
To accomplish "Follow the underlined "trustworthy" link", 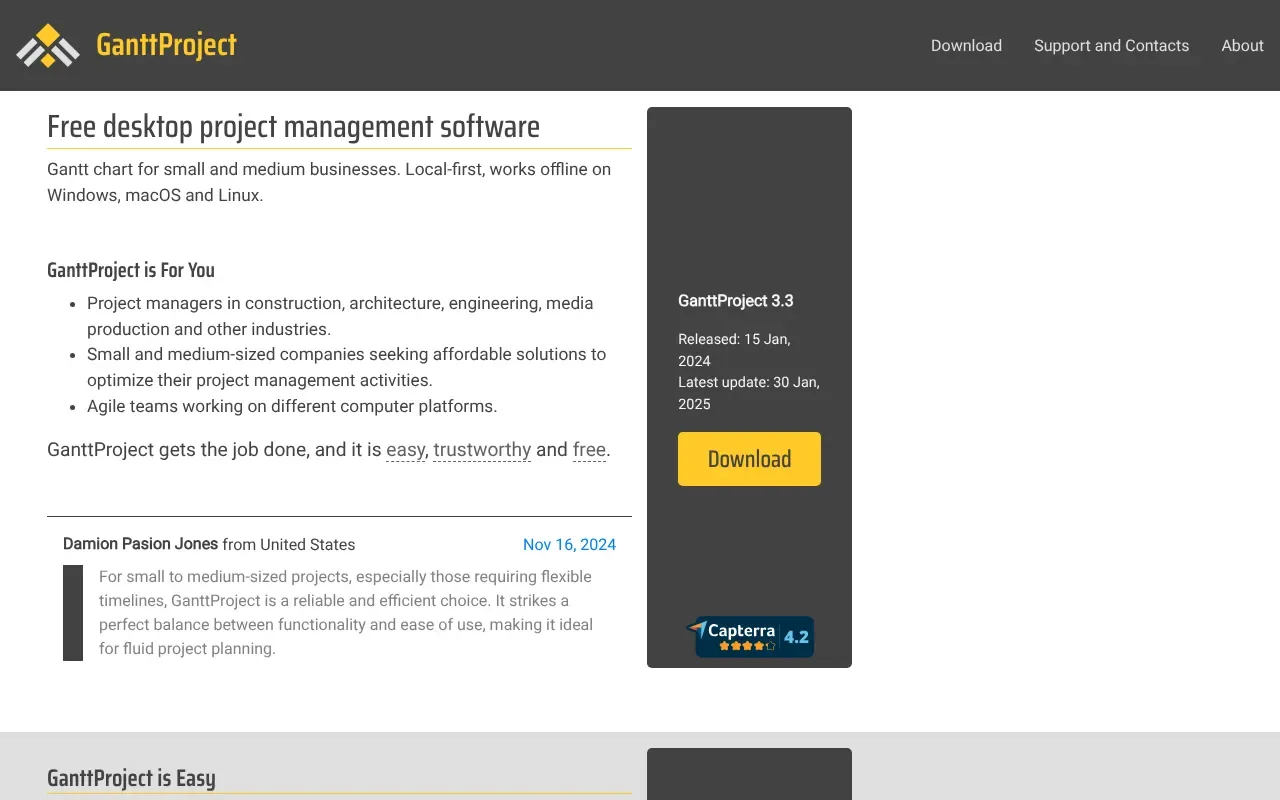I will coord(482,450).
